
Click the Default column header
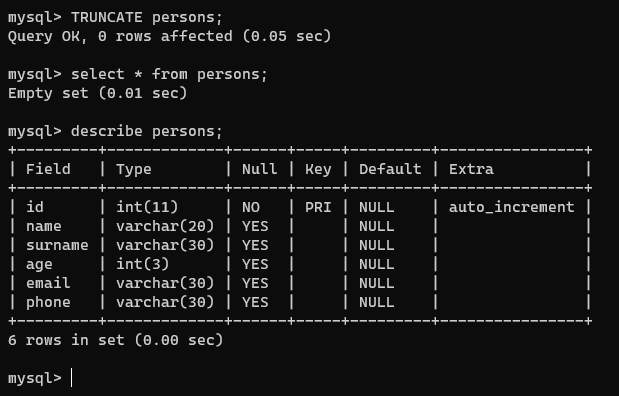[390, 169]
